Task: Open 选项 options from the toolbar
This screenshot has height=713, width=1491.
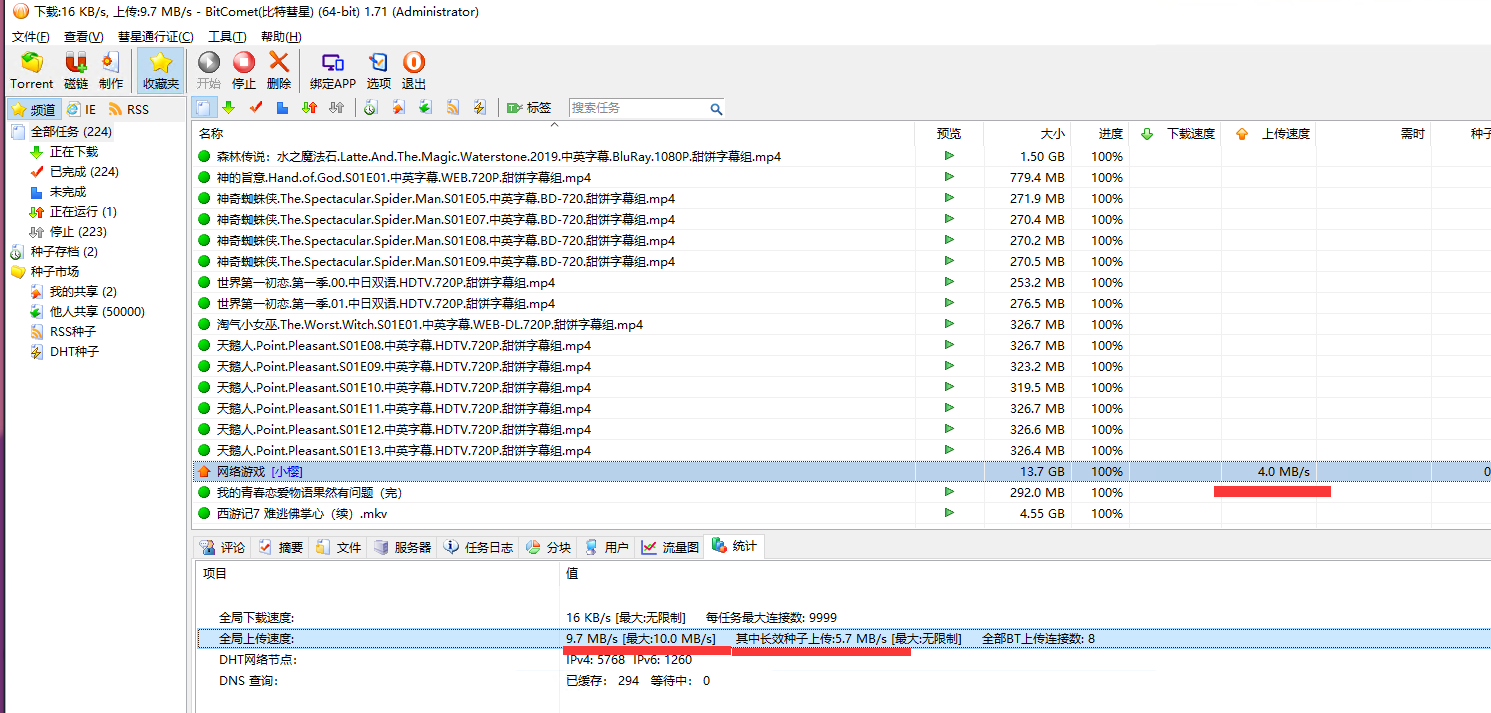Action: click(379, 71)
